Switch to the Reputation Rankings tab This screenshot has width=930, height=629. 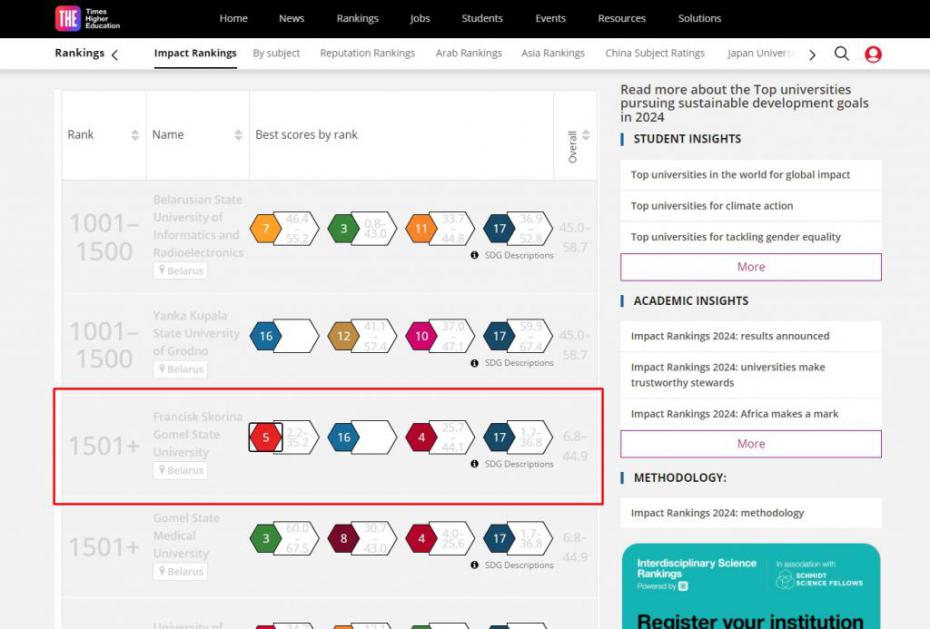pos(367,53)
